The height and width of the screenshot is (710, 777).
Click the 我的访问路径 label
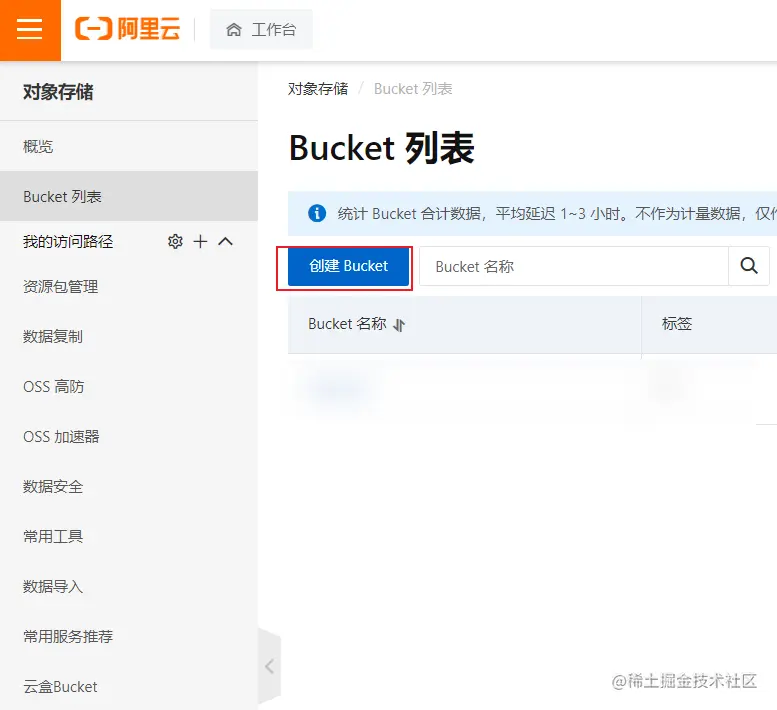pos(68,242)
